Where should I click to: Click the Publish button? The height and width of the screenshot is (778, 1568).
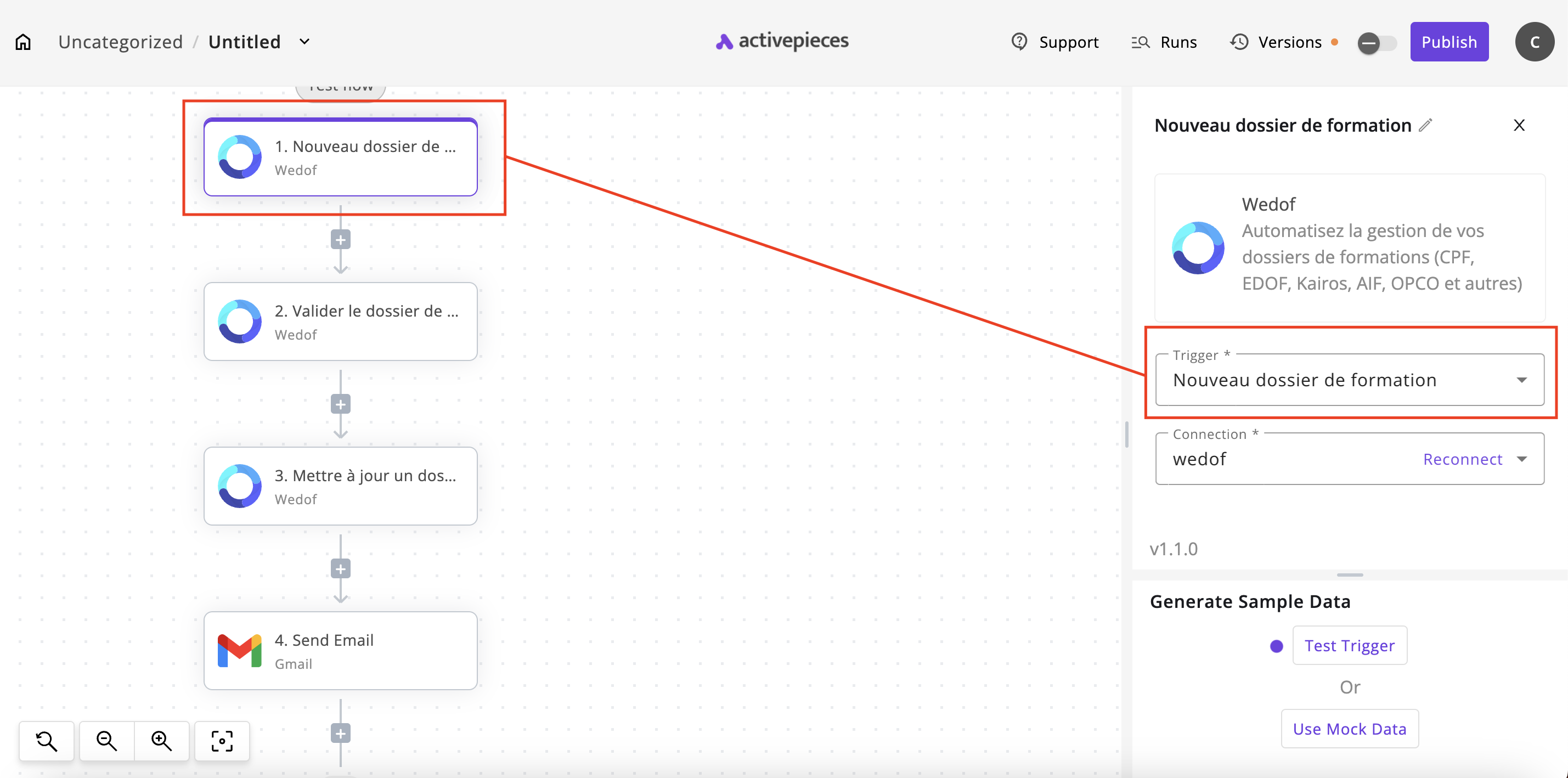click(1449, 42)
